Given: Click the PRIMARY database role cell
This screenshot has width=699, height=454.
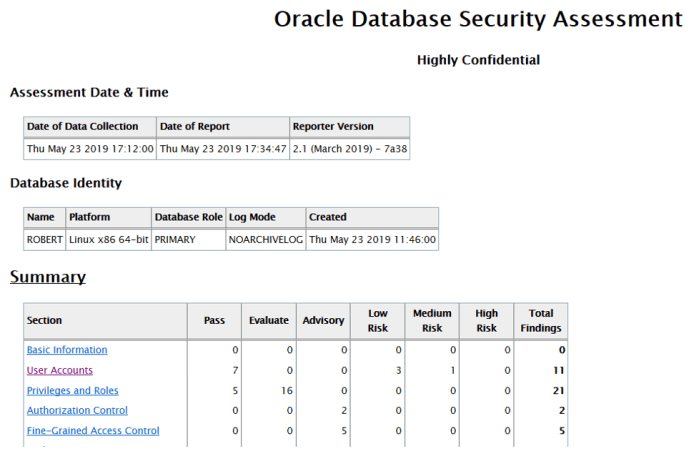Looking at the screenshot, I should click(176, 239).
